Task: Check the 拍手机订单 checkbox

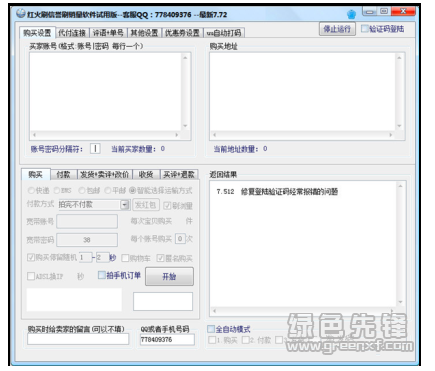Action: (x=102, y=275)
